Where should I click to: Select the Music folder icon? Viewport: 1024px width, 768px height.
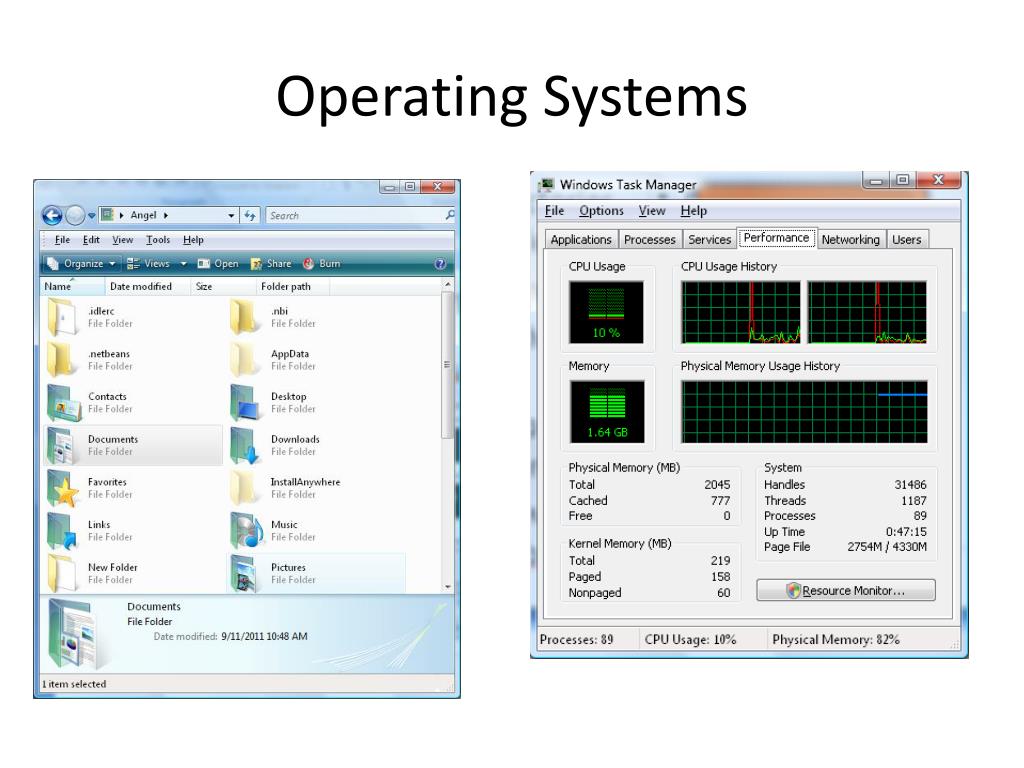coord(246,531)
